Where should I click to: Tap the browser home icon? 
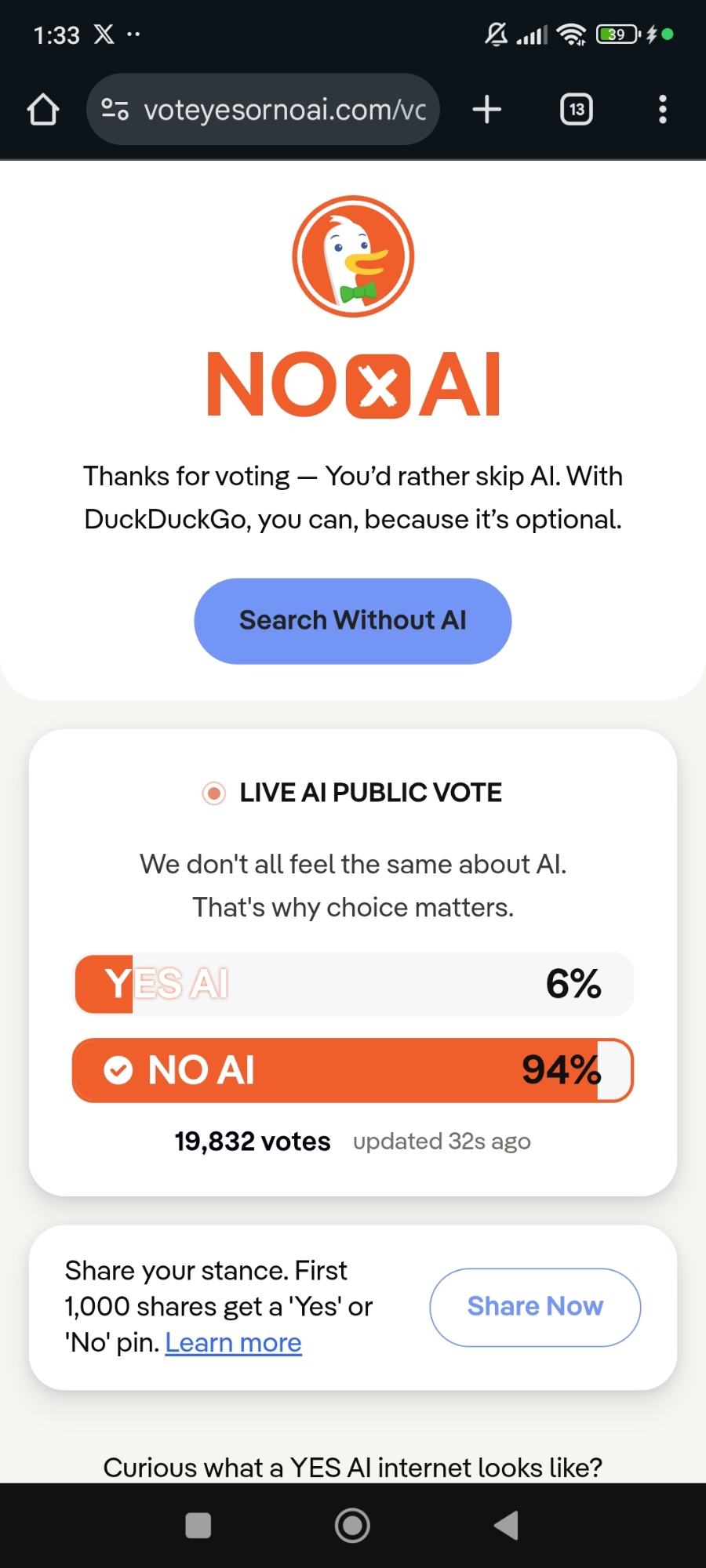[x=43, y=110]
